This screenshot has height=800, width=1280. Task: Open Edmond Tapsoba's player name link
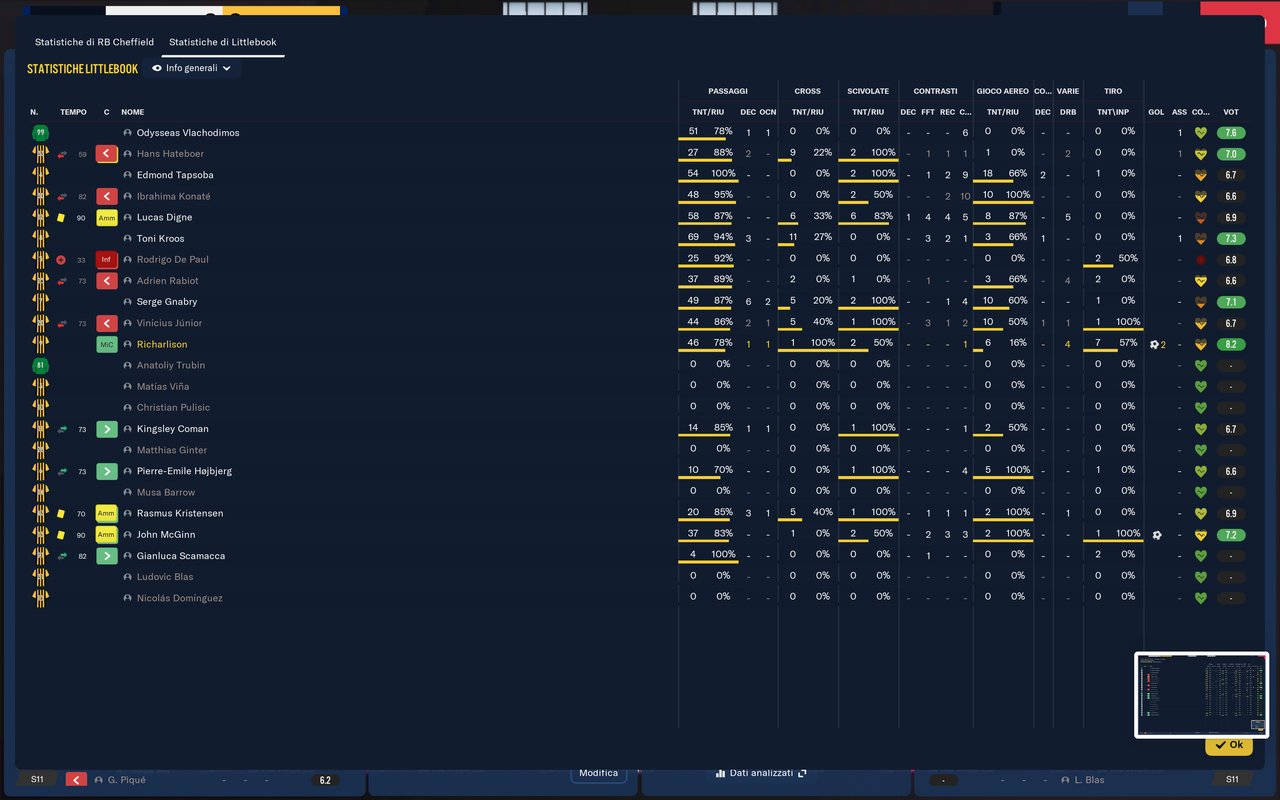[175, 175]
